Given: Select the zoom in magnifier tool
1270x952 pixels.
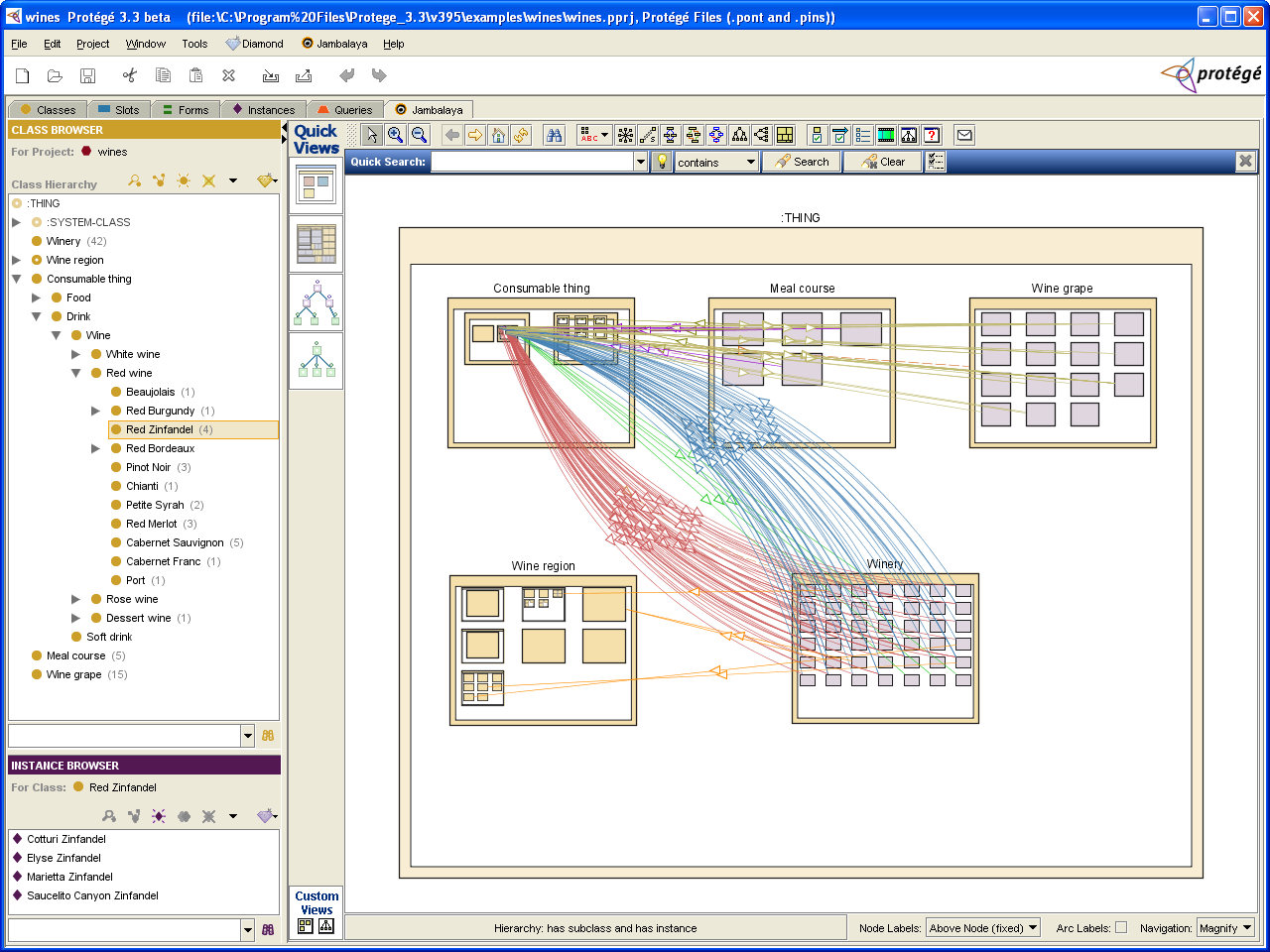Looking at the screenshot, I should [x=396, y=135].
